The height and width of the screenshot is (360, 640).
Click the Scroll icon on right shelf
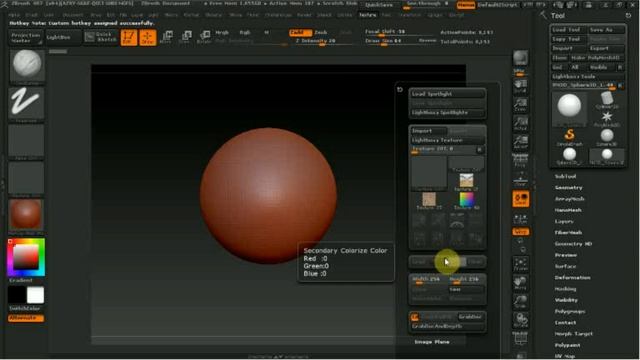520,87
